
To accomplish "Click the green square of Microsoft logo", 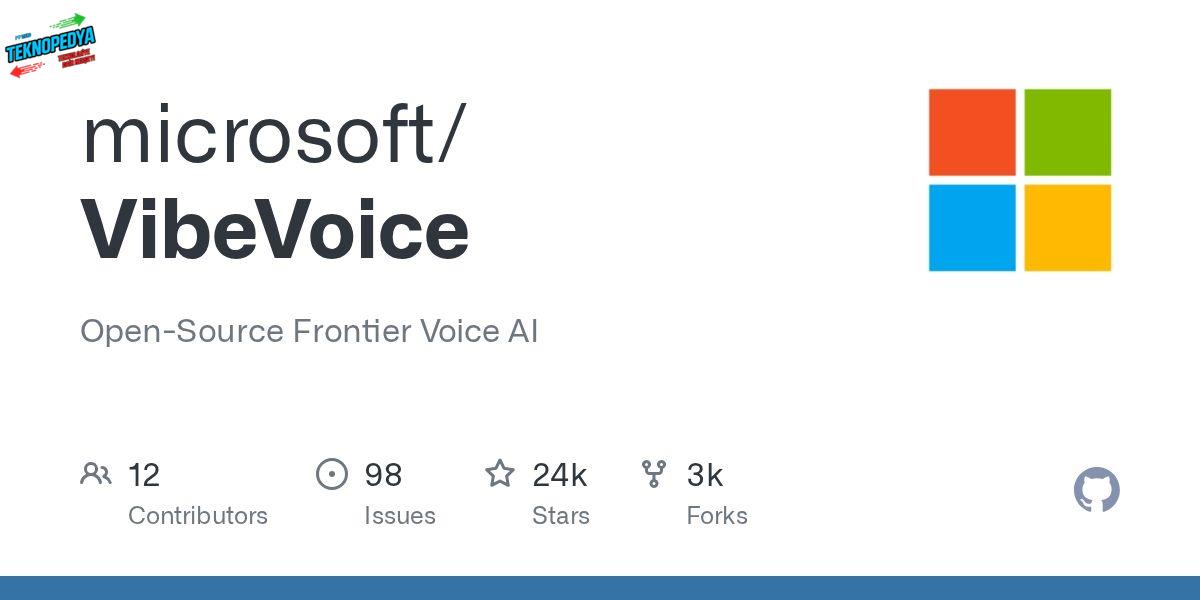I will (x=1067, y=132).
